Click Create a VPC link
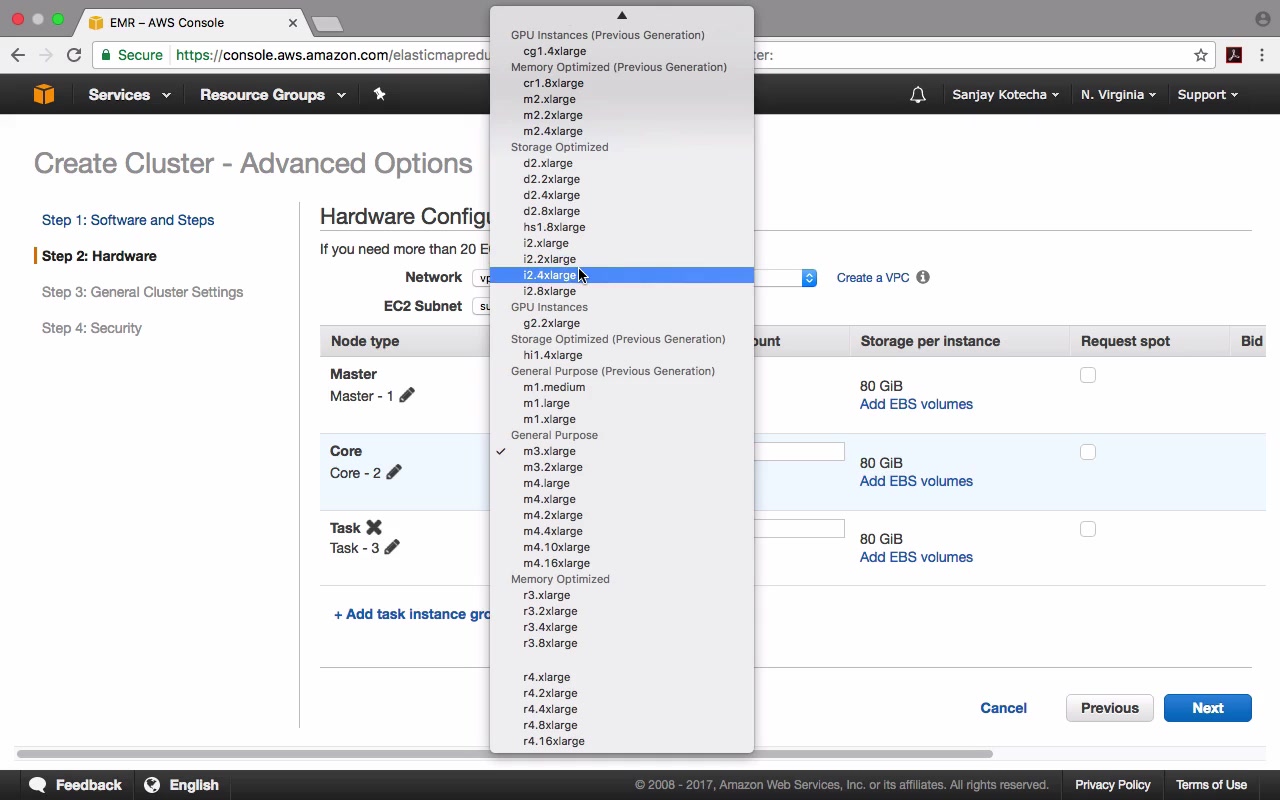Screen dimensions: 1280x800 [x=873, y=278]
